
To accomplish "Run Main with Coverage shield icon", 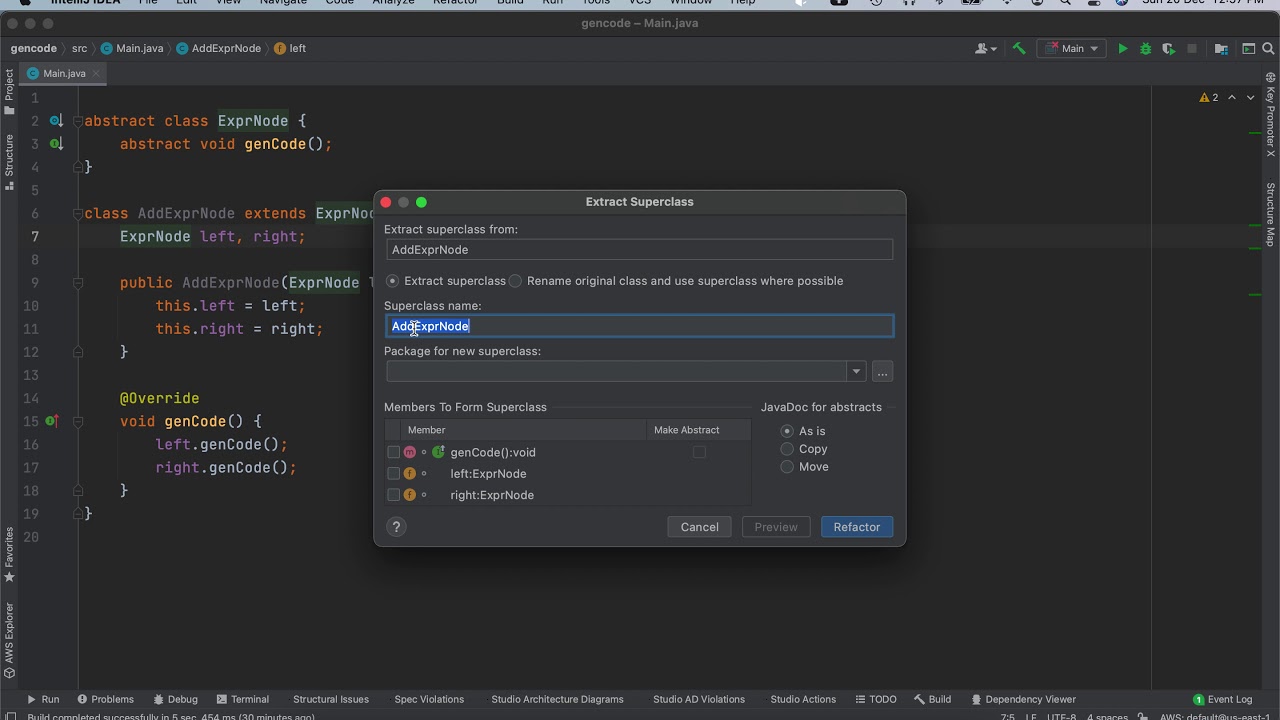I will [x=1168, y=48].
